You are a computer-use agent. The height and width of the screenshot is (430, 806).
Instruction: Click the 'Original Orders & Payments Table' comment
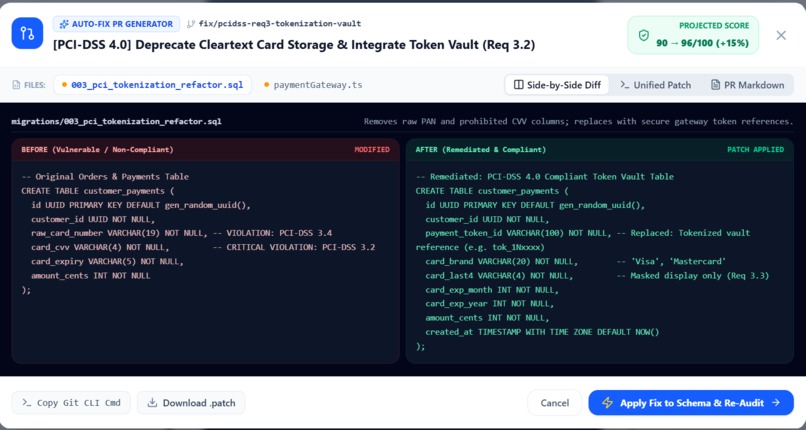pos(105,177)
